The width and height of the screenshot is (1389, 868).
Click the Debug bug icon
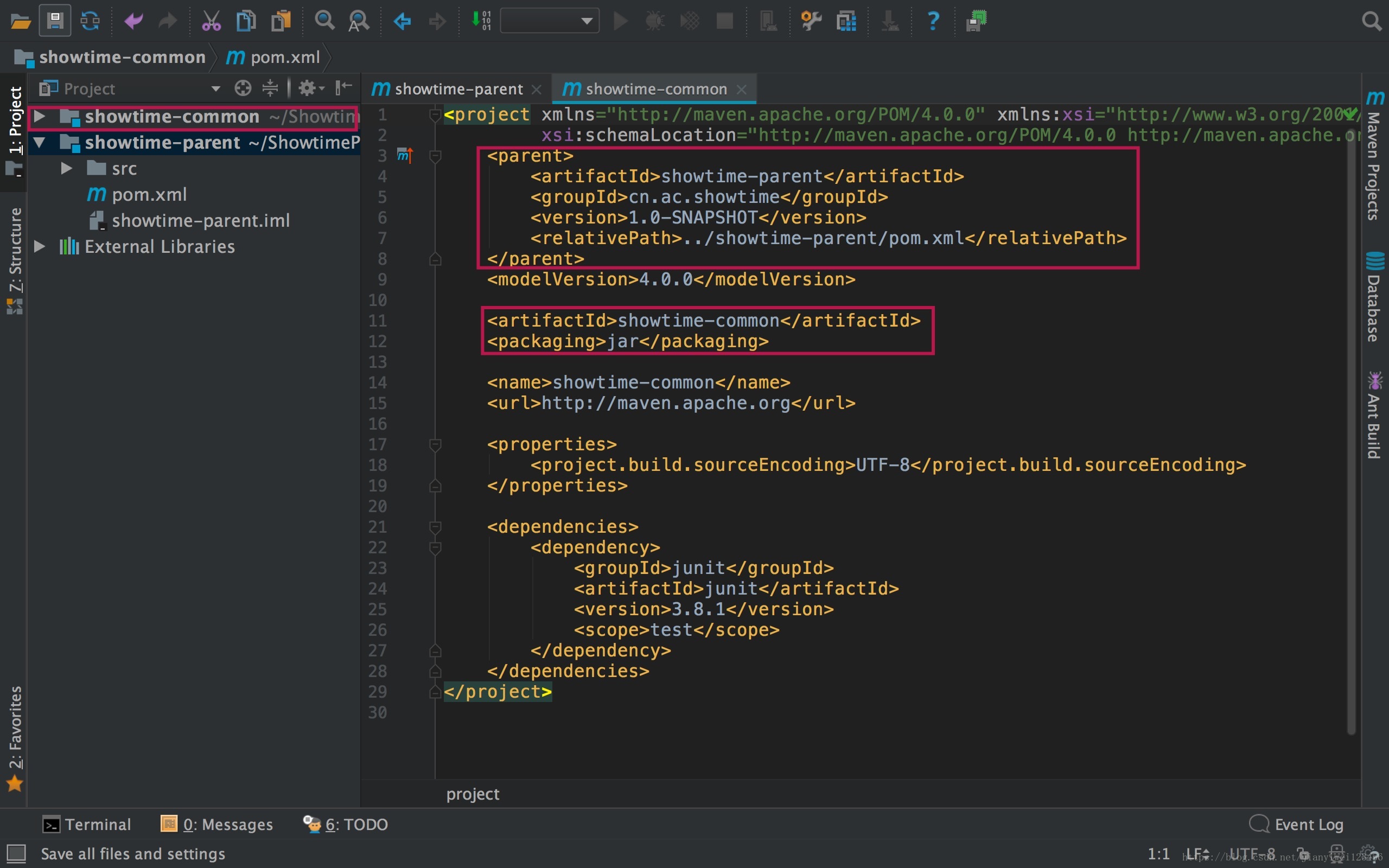655,21
